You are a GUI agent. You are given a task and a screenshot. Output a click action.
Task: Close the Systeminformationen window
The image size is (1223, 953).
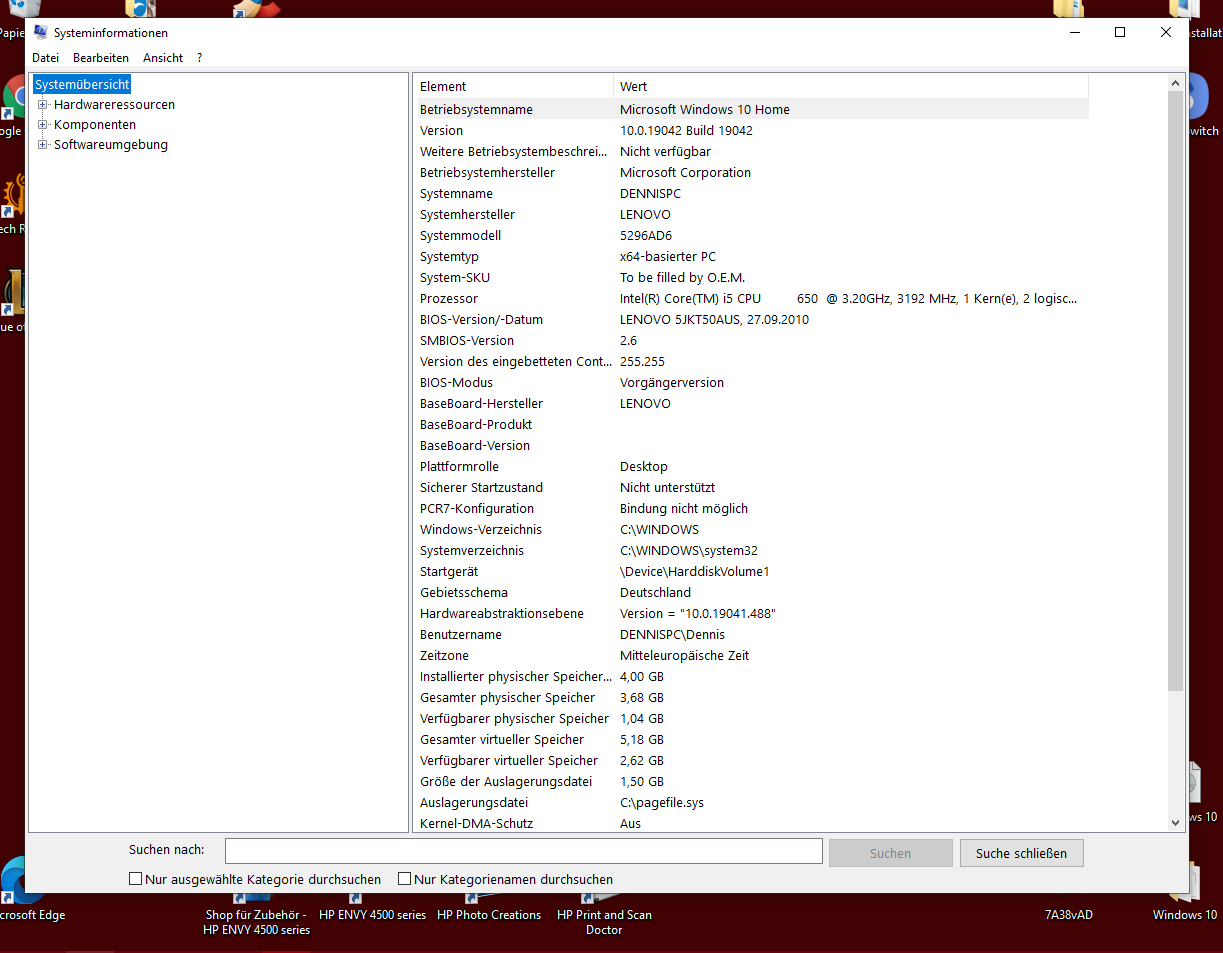pyautogui.click(x=1166, y=32)
